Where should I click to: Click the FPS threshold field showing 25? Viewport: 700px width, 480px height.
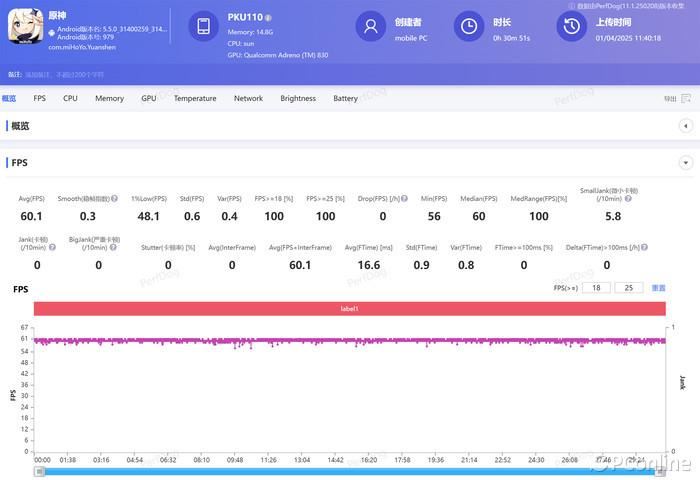coord(629,288)
